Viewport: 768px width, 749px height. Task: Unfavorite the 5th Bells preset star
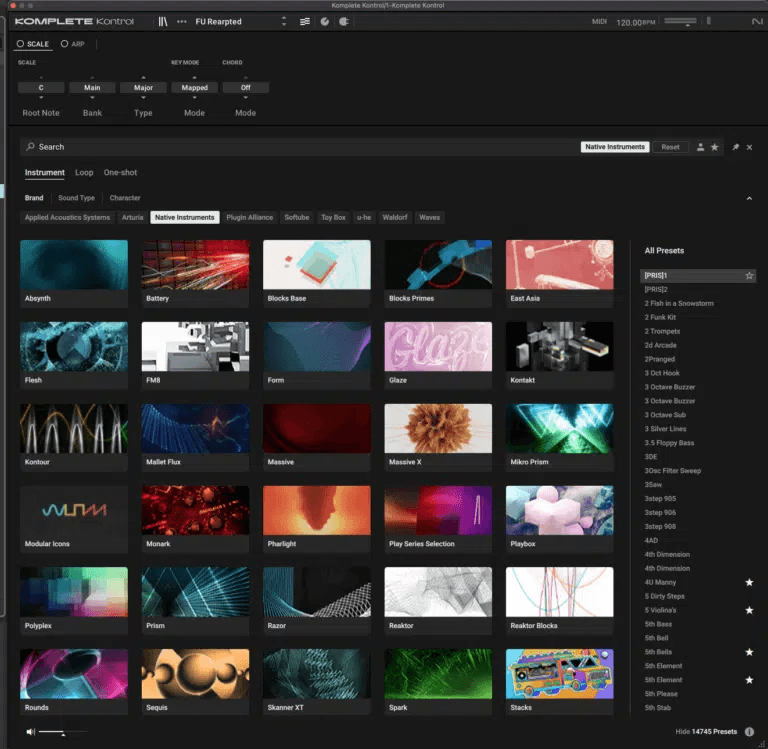(x=749, y=652)
